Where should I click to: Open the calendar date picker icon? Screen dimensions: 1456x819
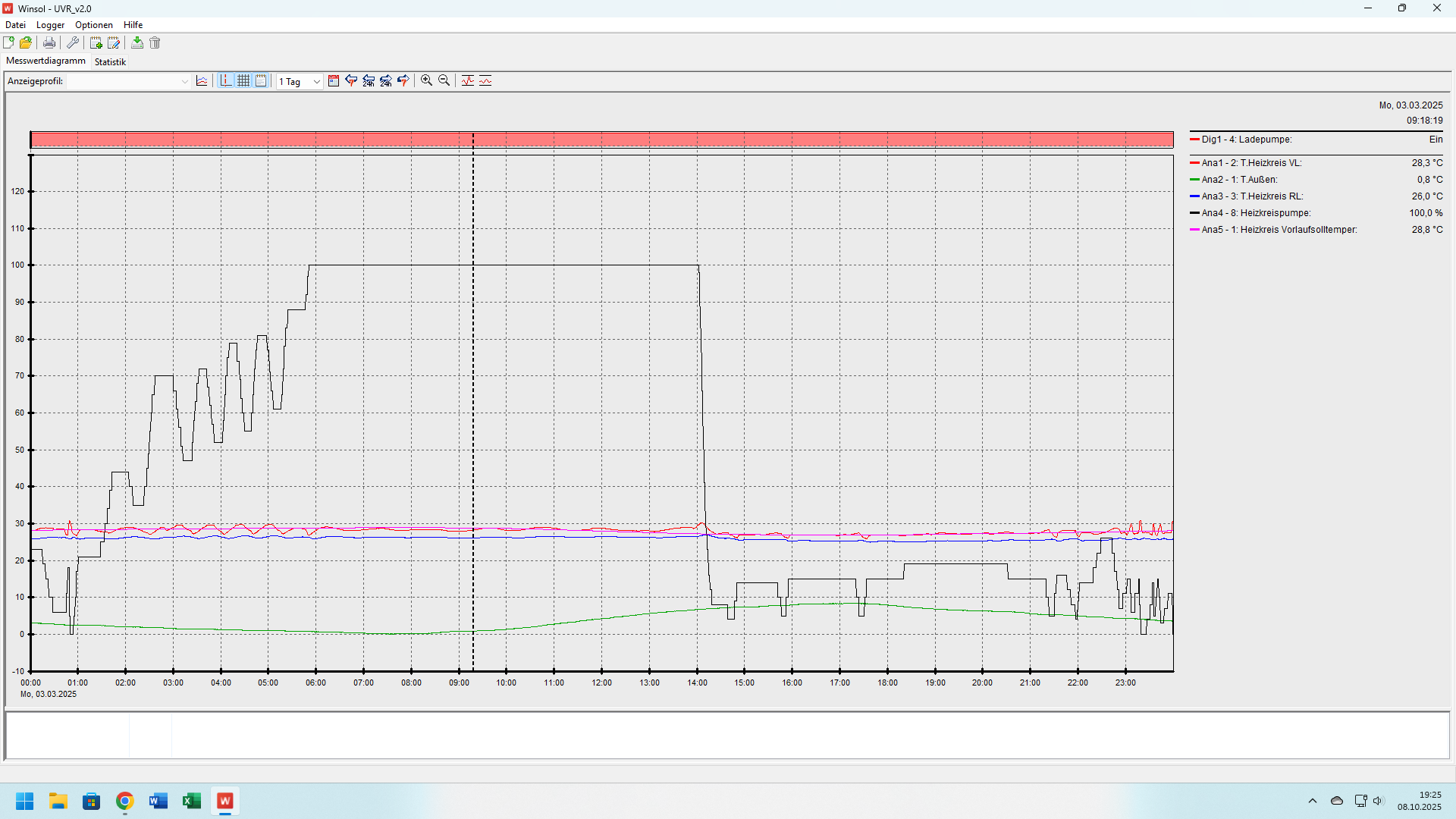coord(334,81)
